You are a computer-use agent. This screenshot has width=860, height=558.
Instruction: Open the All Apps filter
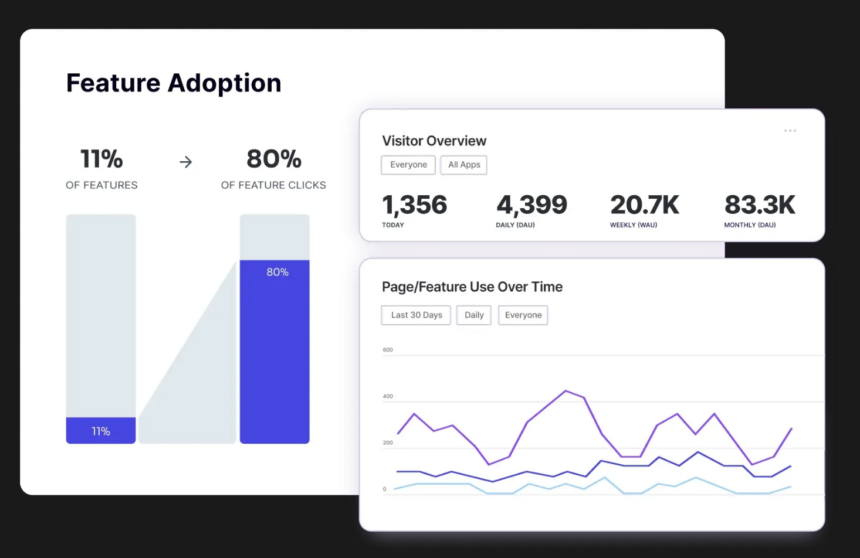[x=464, y=165]
